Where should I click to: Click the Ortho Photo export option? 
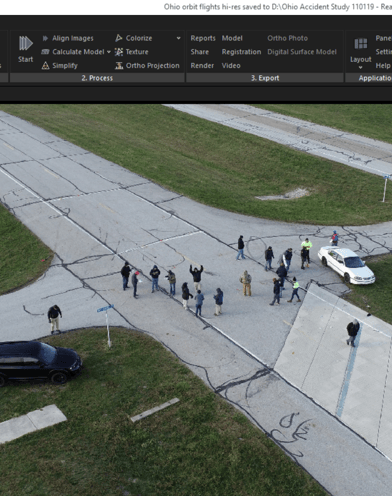pyautogui.click(x=287, y=38)
